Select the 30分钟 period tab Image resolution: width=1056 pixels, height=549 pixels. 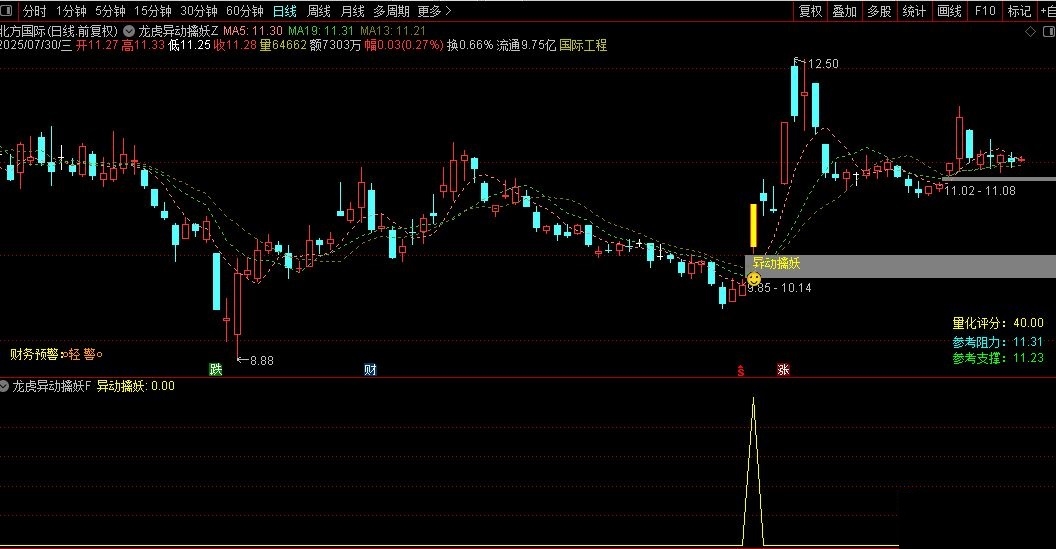pos(199,11)
